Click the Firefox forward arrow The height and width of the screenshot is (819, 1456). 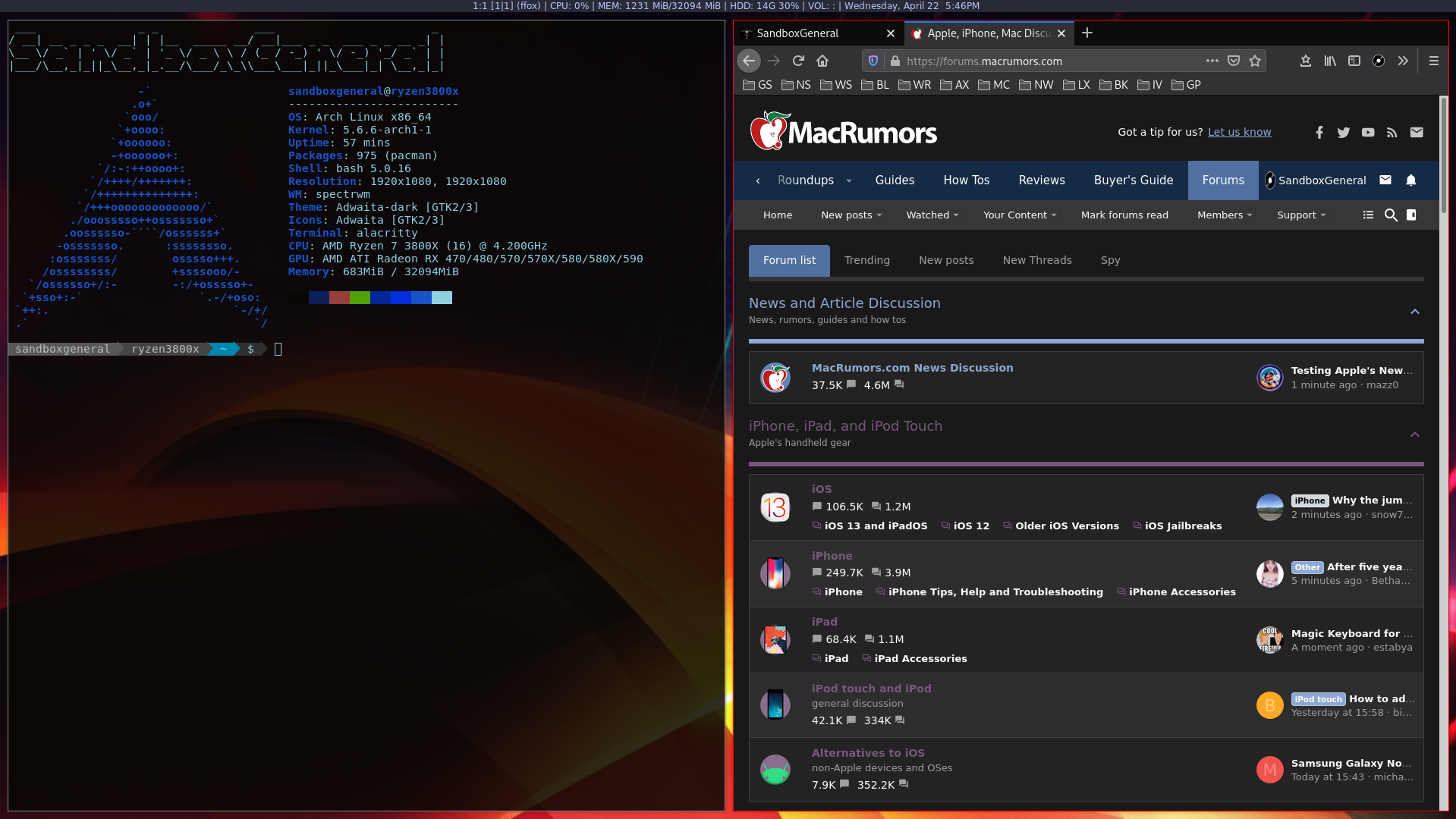point(774,61)
